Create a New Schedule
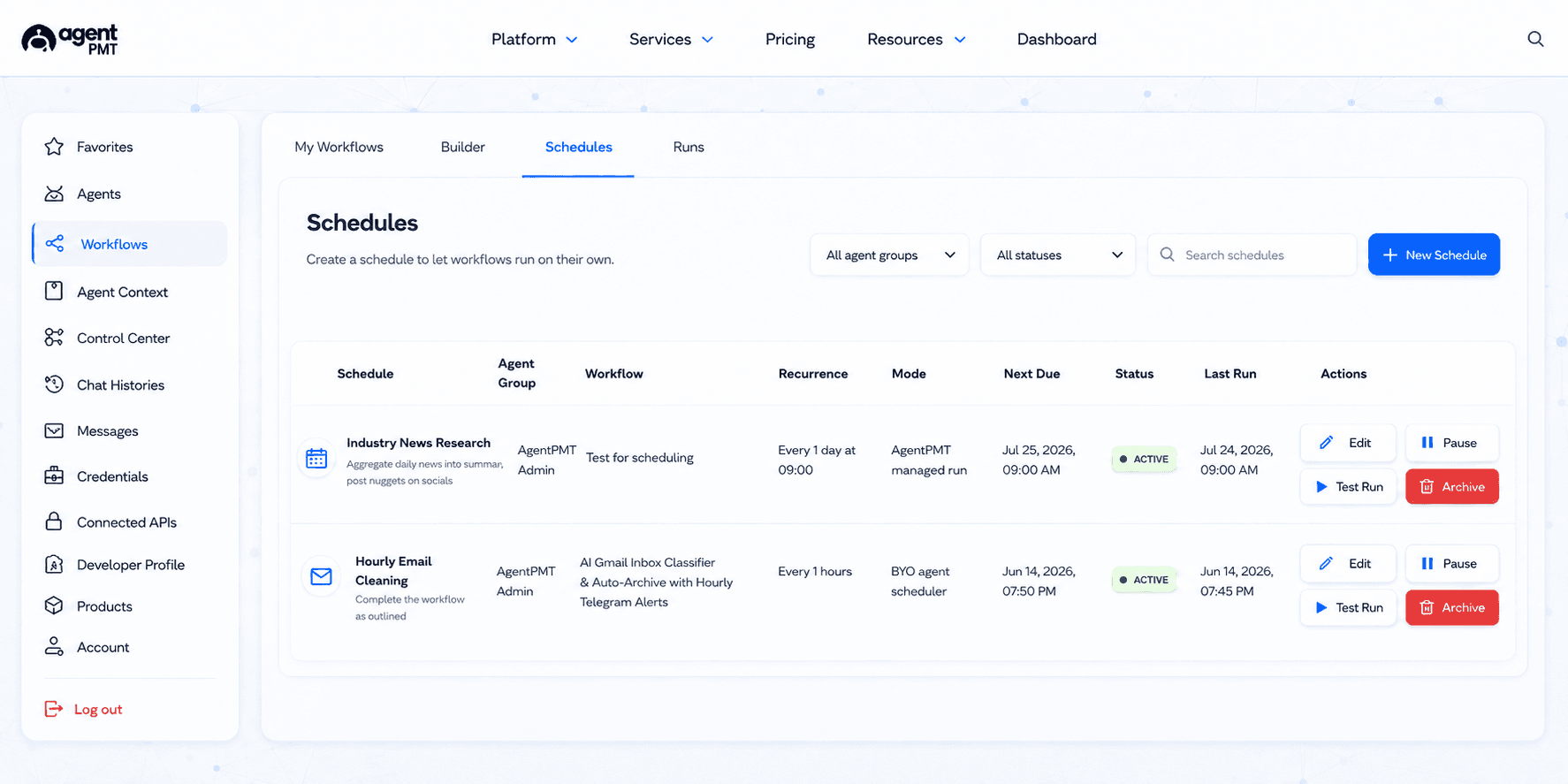This screenshot has height=784, width=1568. pos(1434,255)
